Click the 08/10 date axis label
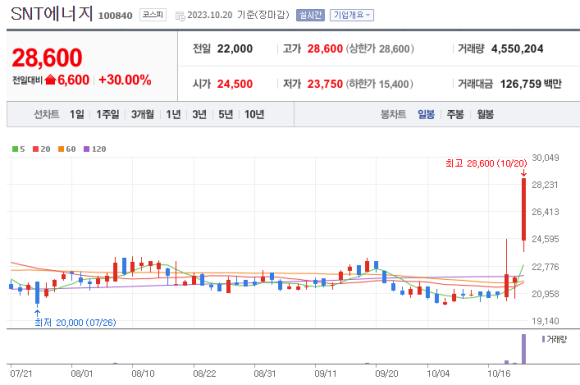 pos(143,374)
